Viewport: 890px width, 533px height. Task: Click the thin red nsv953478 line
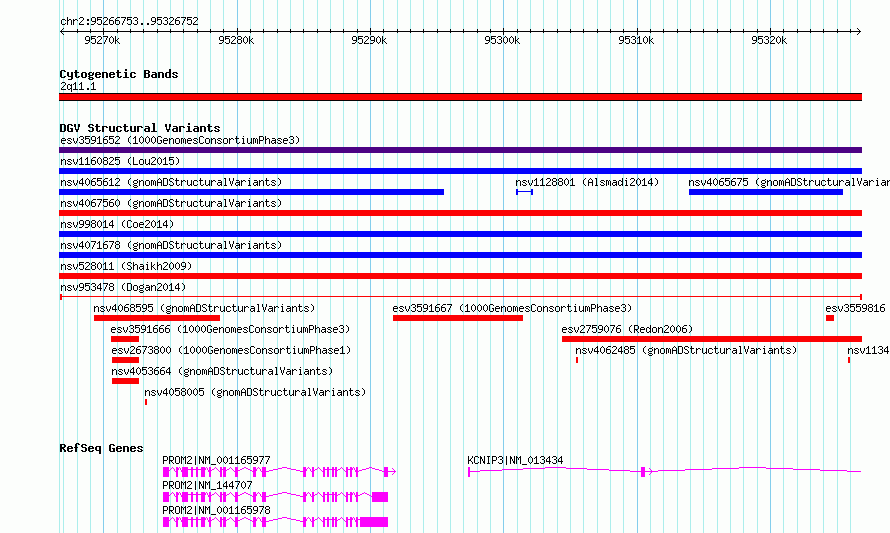460,297
